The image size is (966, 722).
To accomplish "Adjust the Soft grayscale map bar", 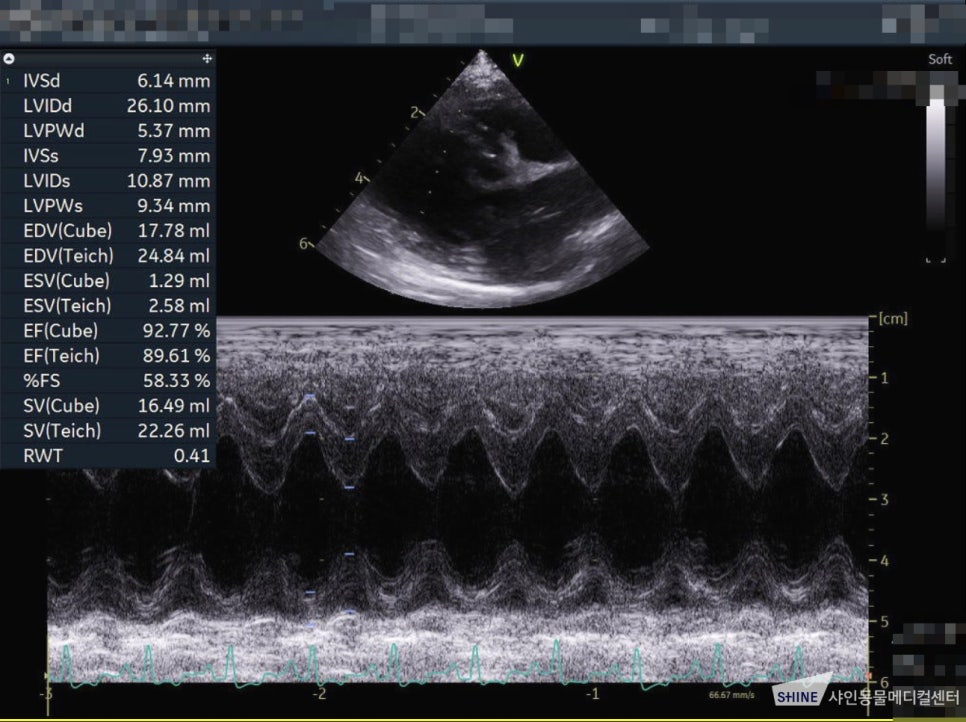I will tap(936, 165).
